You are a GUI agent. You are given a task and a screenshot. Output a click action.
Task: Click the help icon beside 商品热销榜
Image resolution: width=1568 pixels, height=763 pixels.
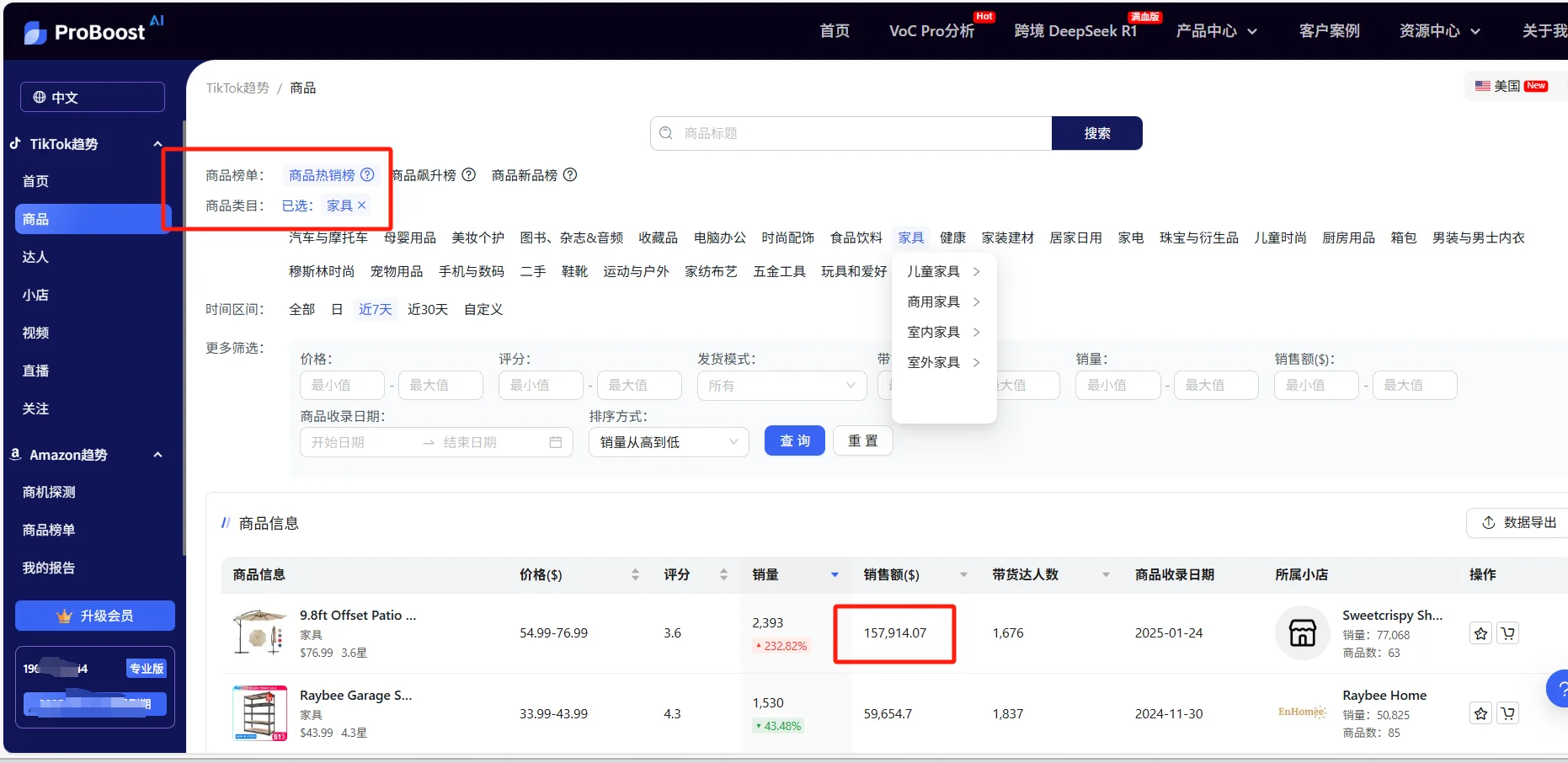point(367,174)
